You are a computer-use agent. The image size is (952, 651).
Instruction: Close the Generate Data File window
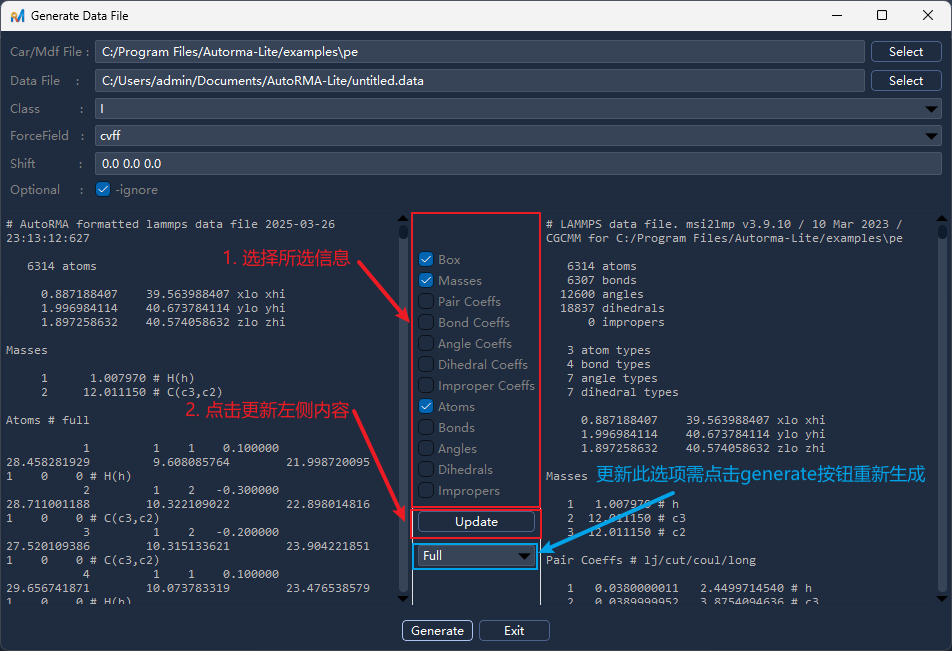pyautogui.click(x=927, y=16)
